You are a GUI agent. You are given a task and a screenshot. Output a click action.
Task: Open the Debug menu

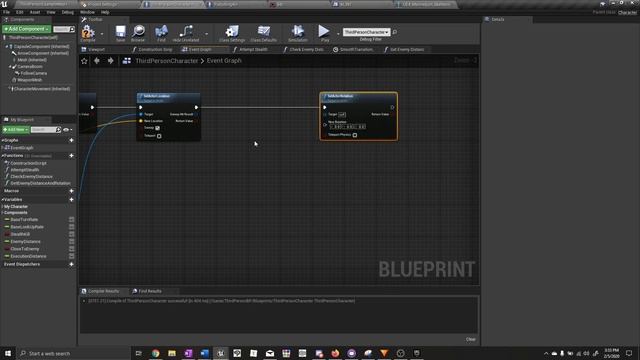[x=67, y=12]
